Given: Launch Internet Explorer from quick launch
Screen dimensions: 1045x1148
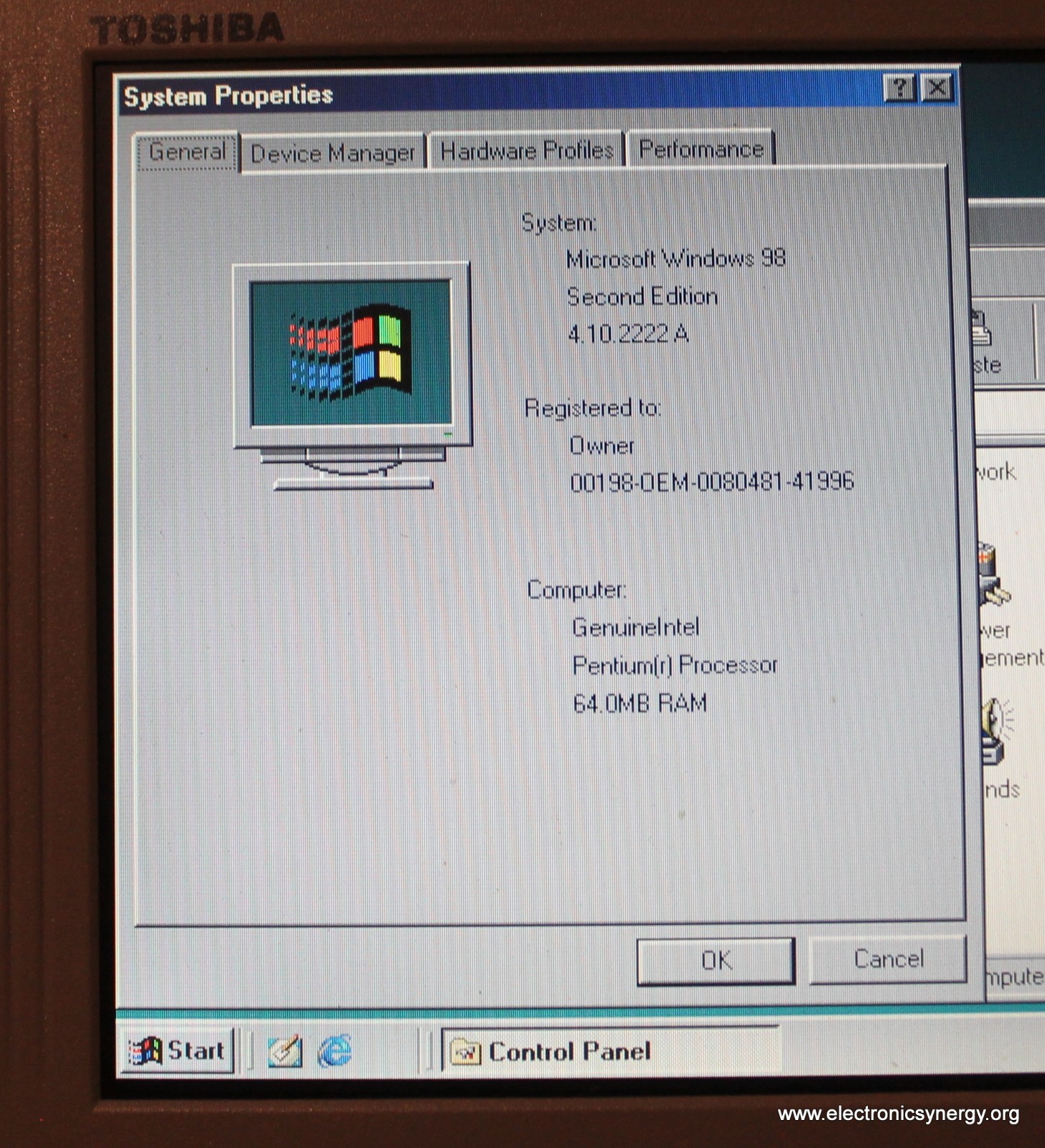Looking at the screenshot, I should click(335, 1052).
